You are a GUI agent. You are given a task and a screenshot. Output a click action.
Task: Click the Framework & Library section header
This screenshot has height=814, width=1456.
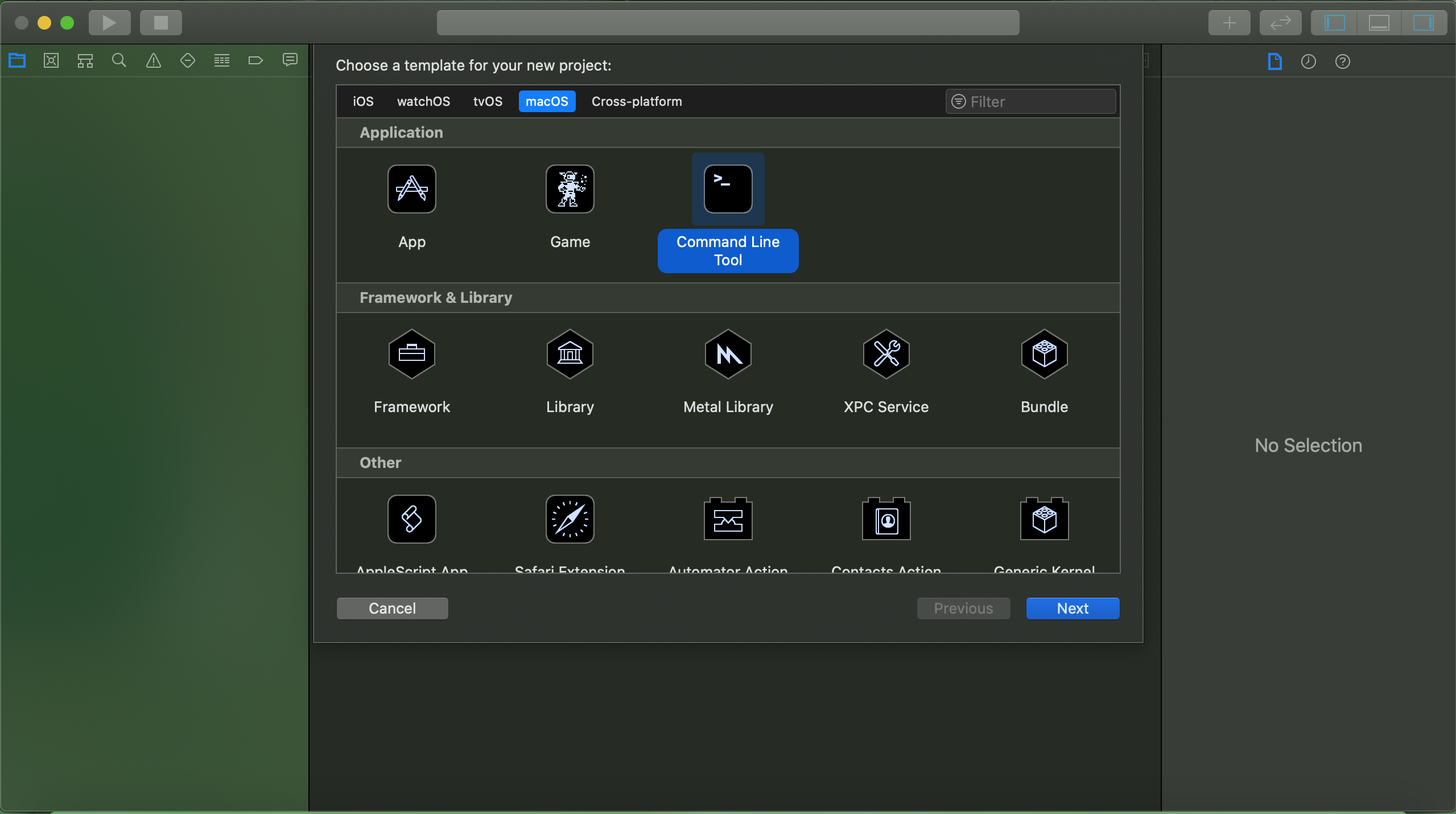coord(728,298)
